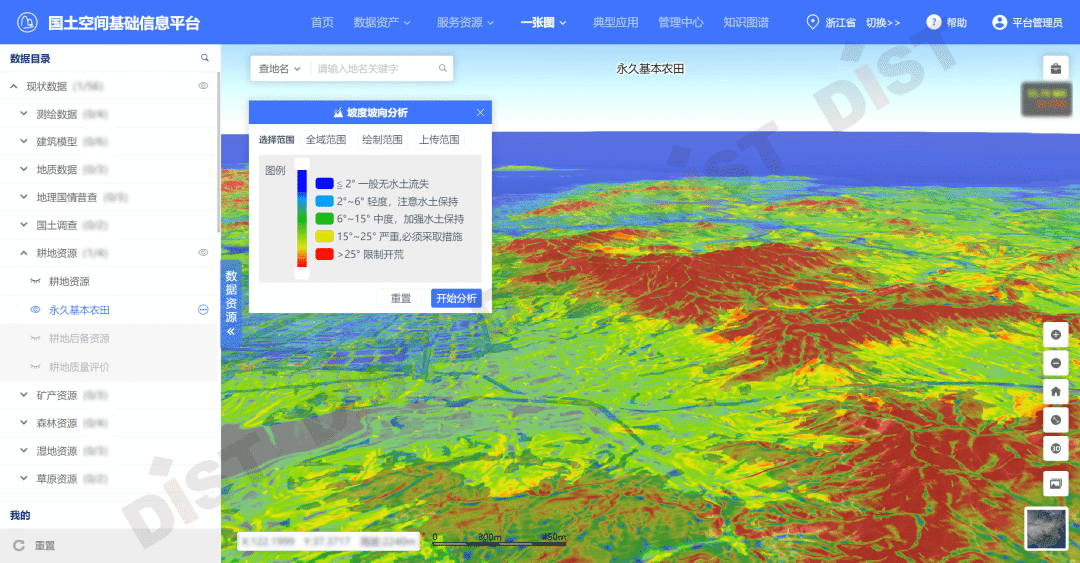Switch map to 3D mode

coord(1055,449)
